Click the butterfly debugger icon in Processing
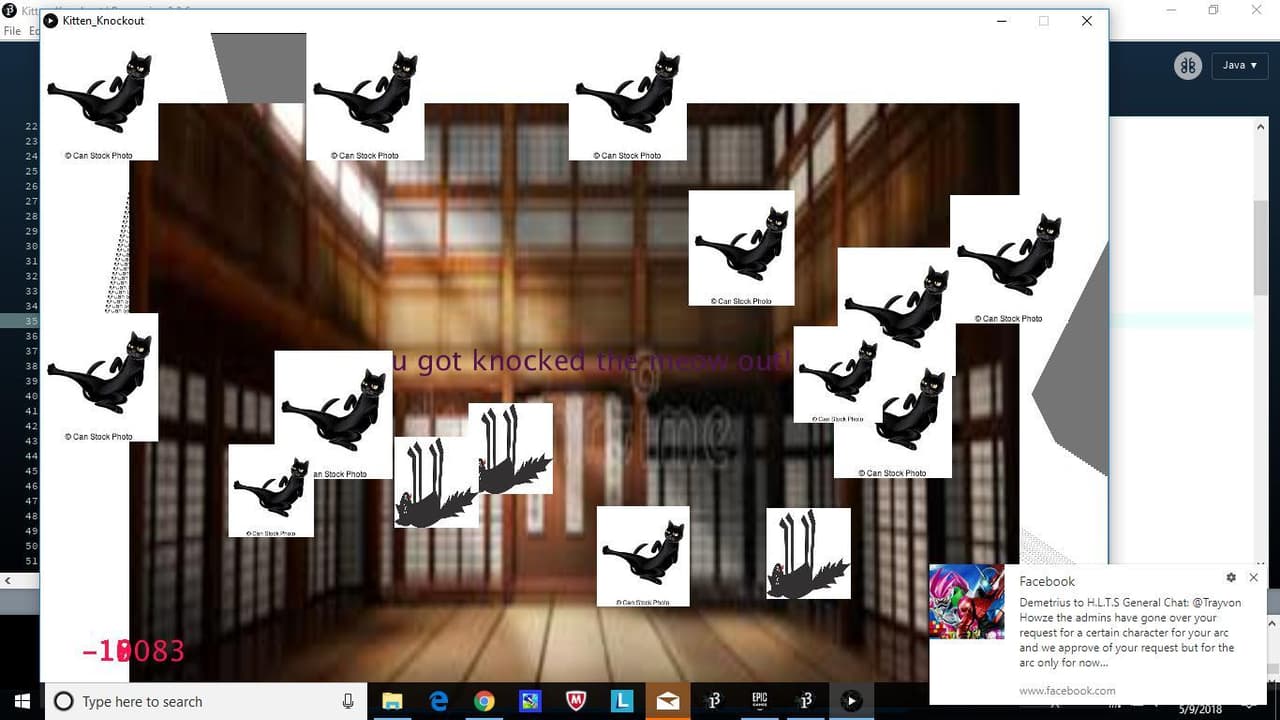The image size is (1280, 720). [1188, 66]
